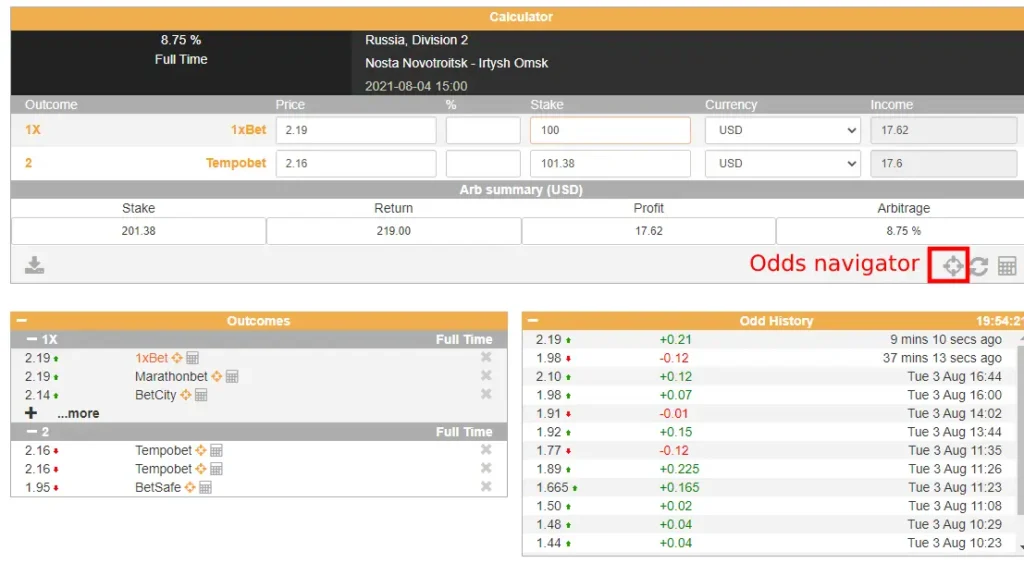Open the Odds navigator crosshair icon

952,266
